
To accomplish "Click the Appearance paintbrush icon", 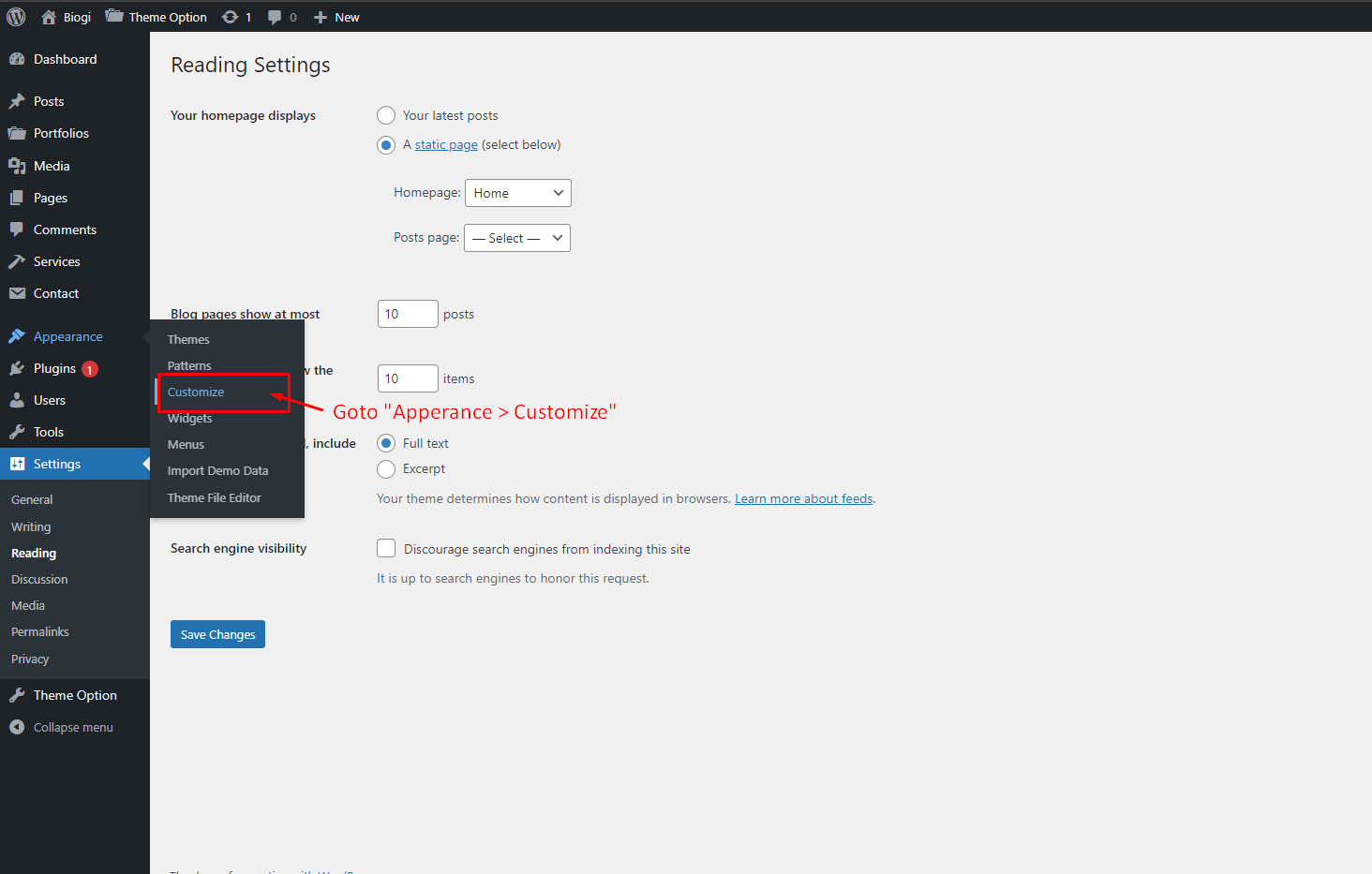I will (17, 336).
